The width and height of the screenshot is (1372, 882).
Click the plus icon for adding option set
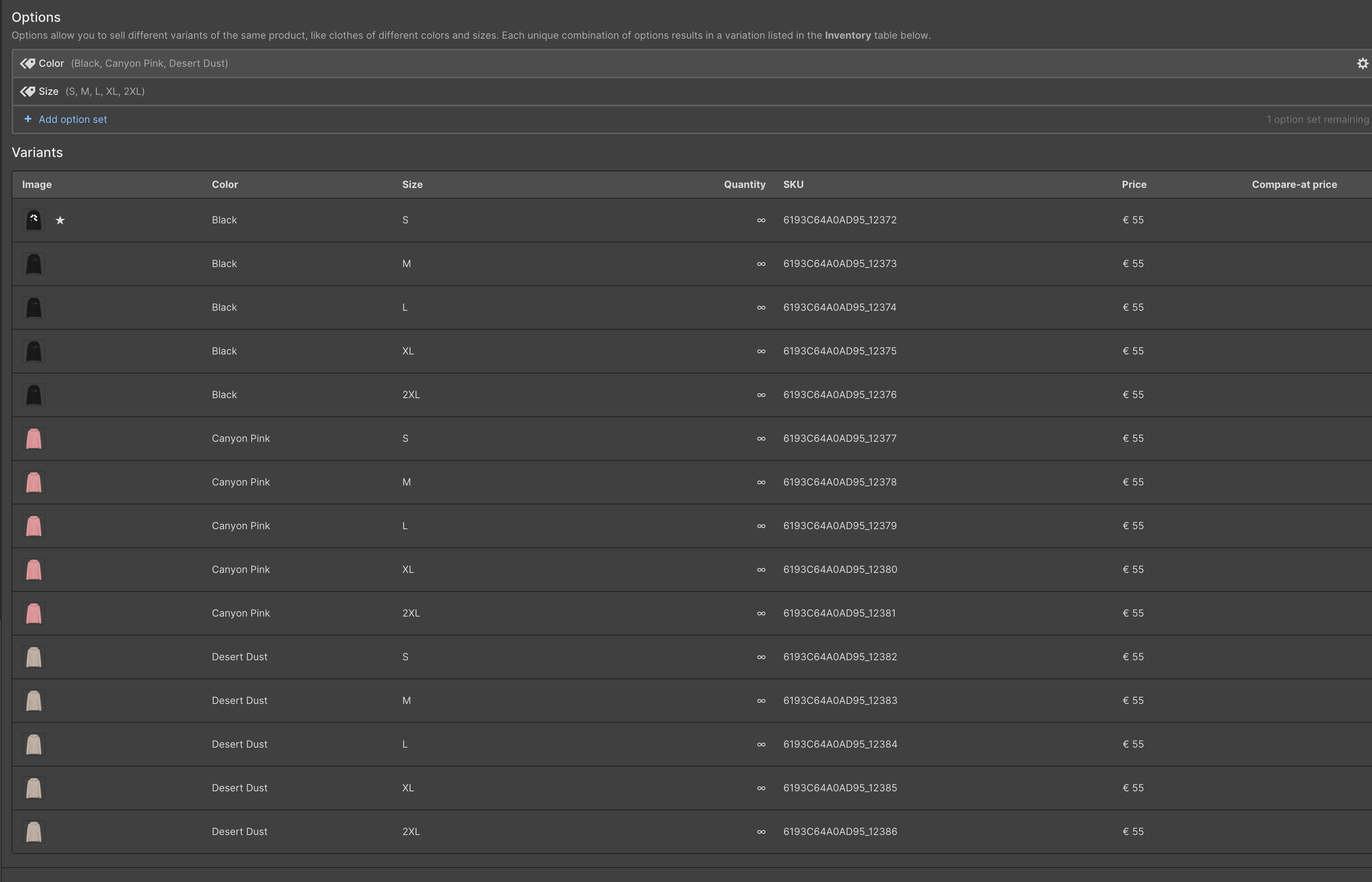[28, 119]
